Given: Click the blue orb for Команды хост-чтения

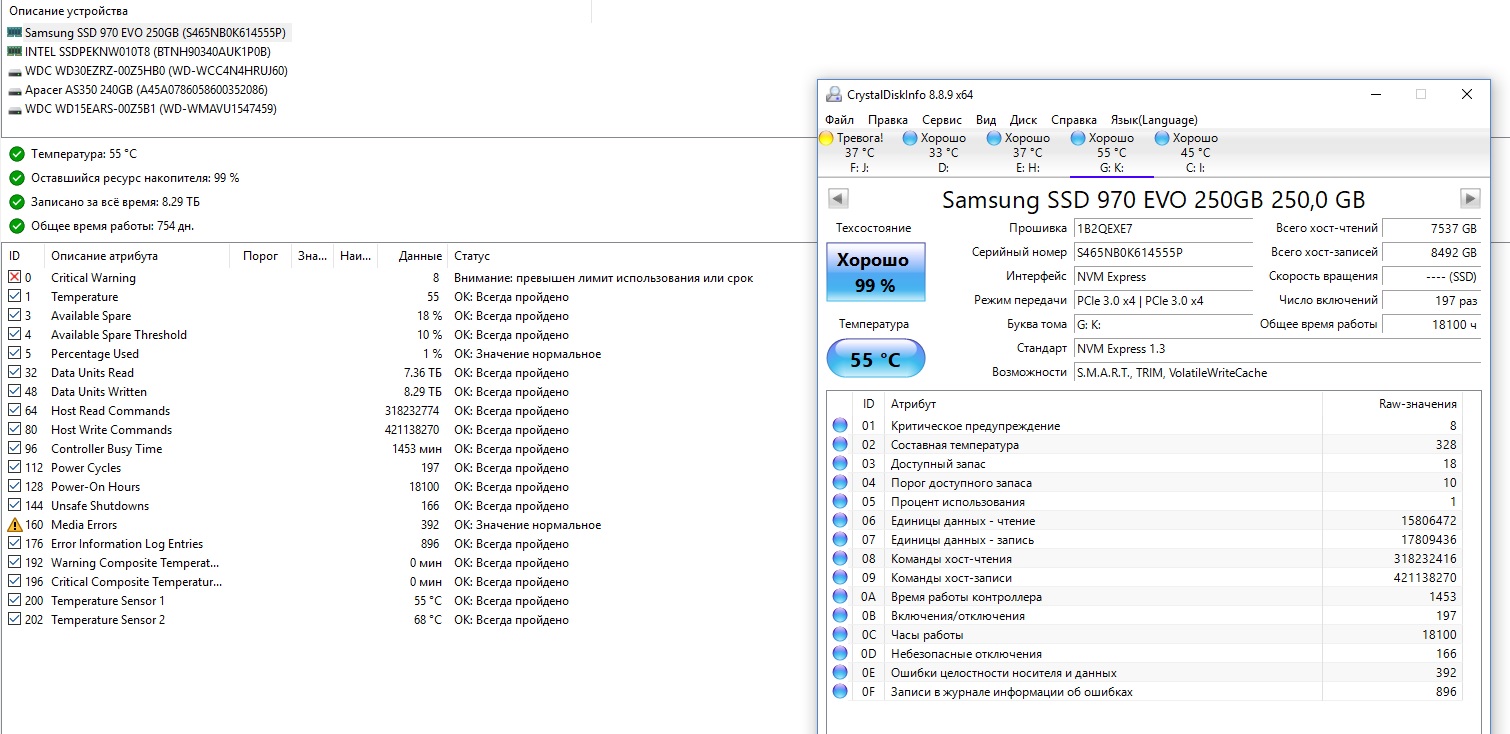Looking at the screenshot, I should pos(840,559).
